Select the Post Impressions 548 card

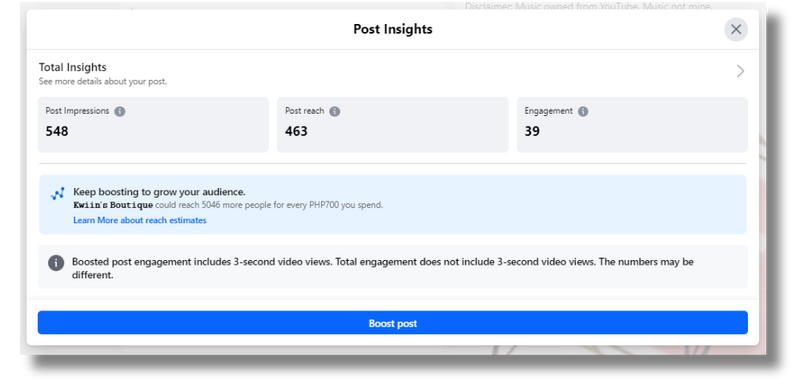point(153,125)
